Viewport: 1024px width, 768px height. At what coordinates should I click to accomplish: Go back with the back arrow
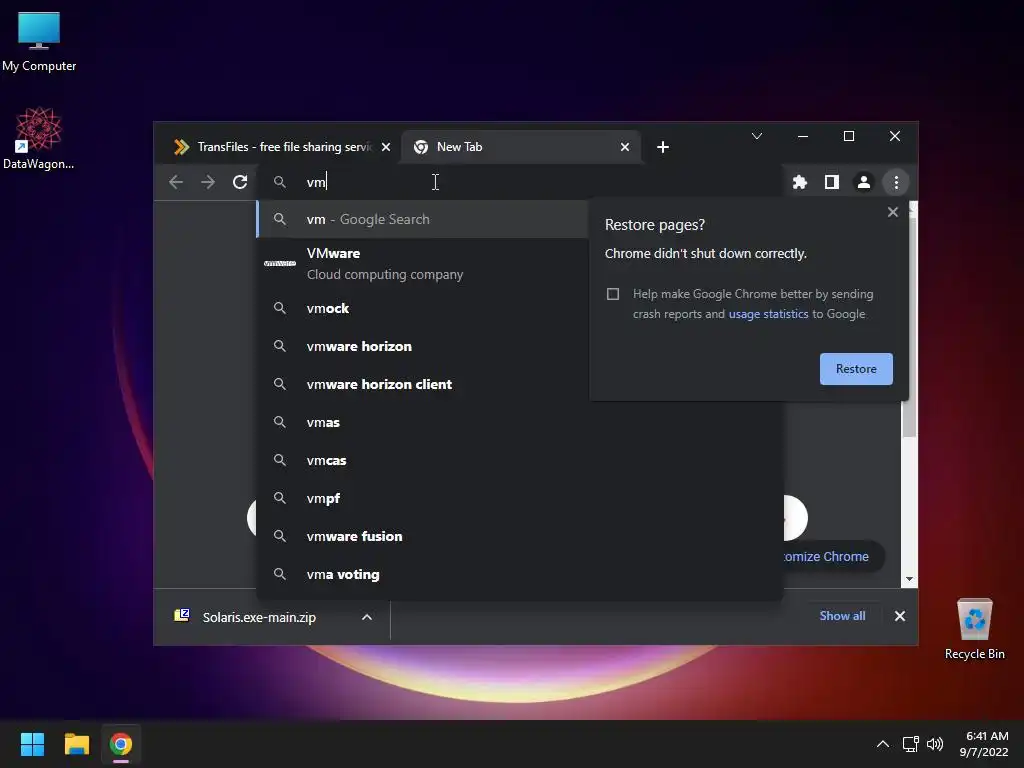click(x=176, y=182)
